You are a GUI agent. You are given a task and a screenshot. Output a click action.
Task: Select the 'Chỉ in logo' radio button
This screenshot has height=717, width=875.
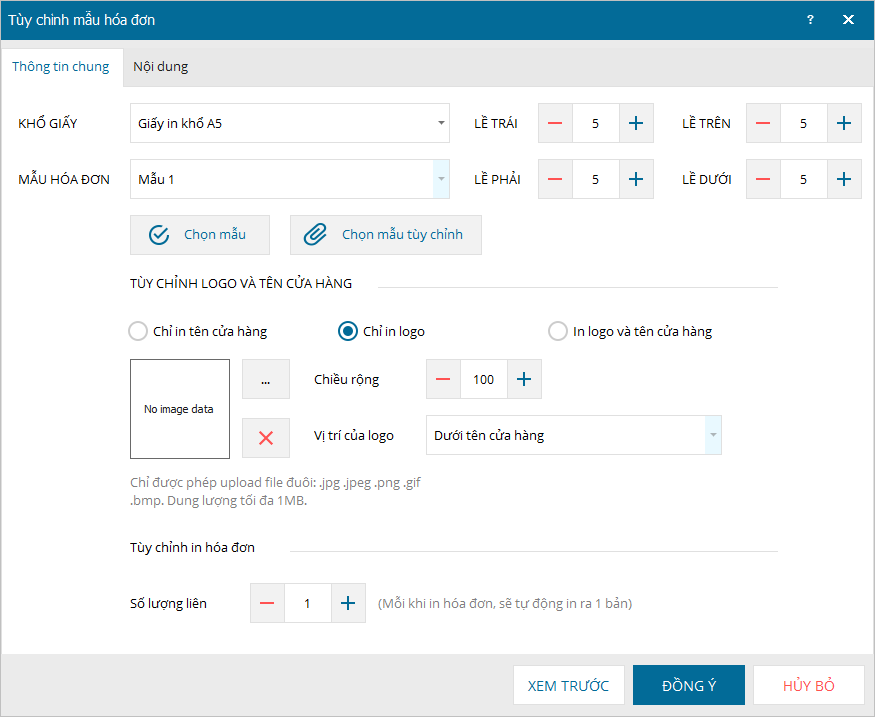[348, 331]
